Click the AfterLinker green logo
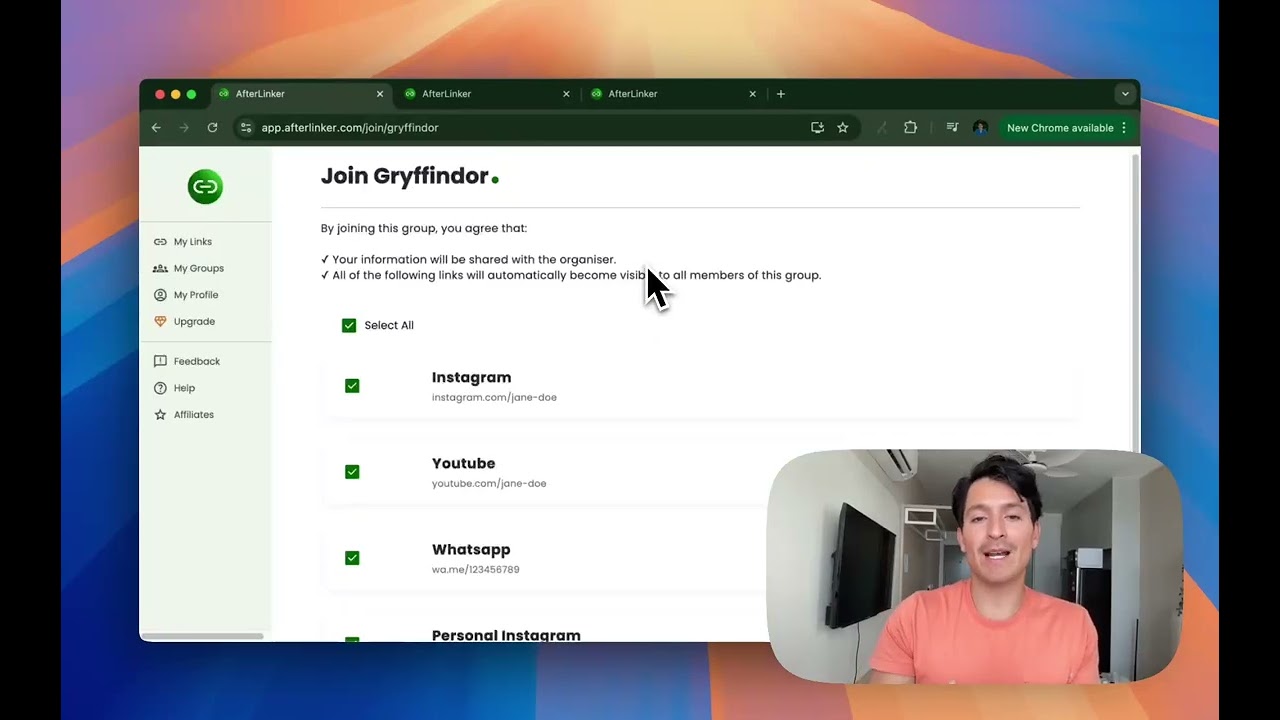 [205, 186]
